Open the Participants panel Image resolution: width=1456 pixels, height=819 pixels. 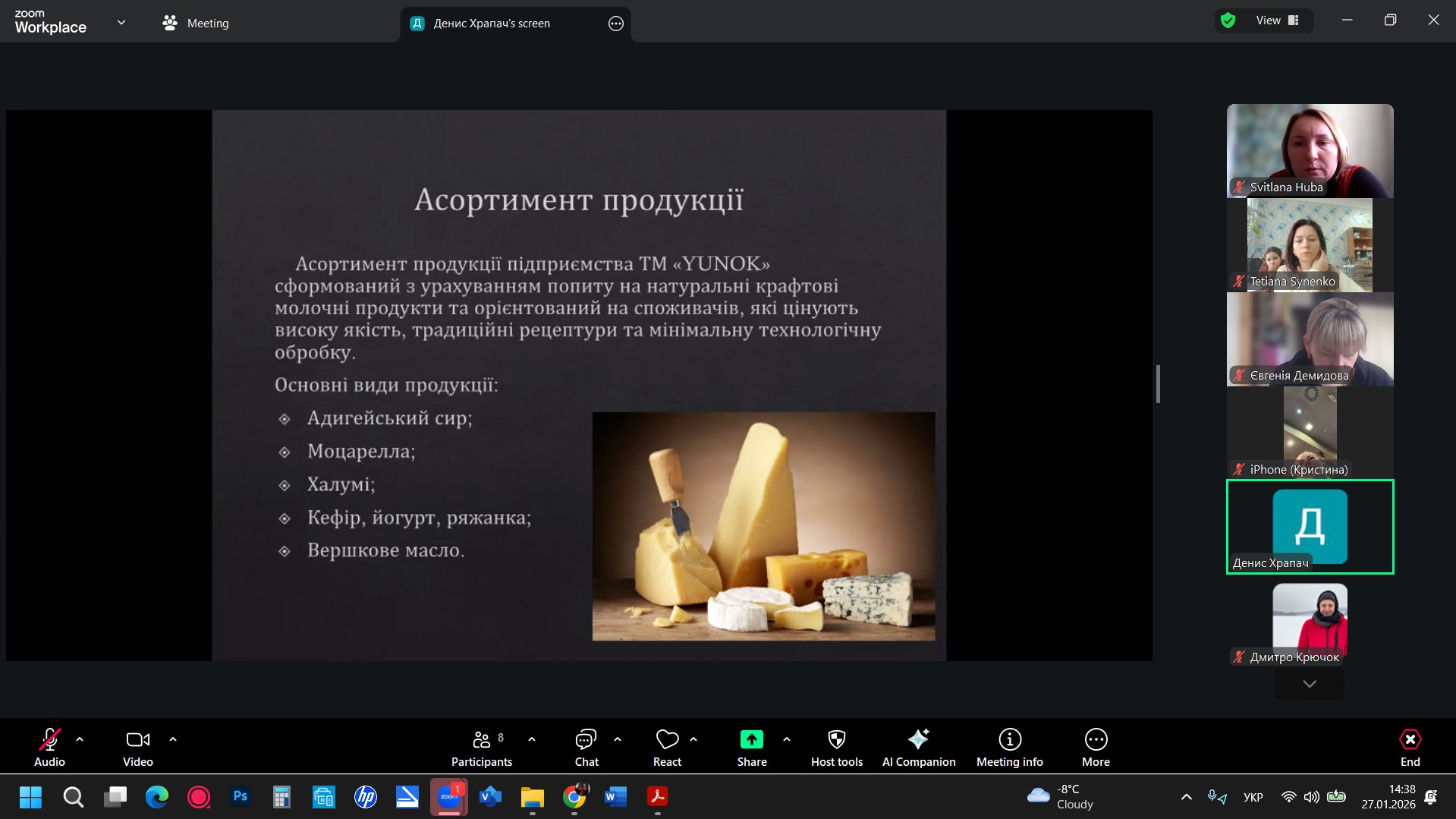click(482, 748)
